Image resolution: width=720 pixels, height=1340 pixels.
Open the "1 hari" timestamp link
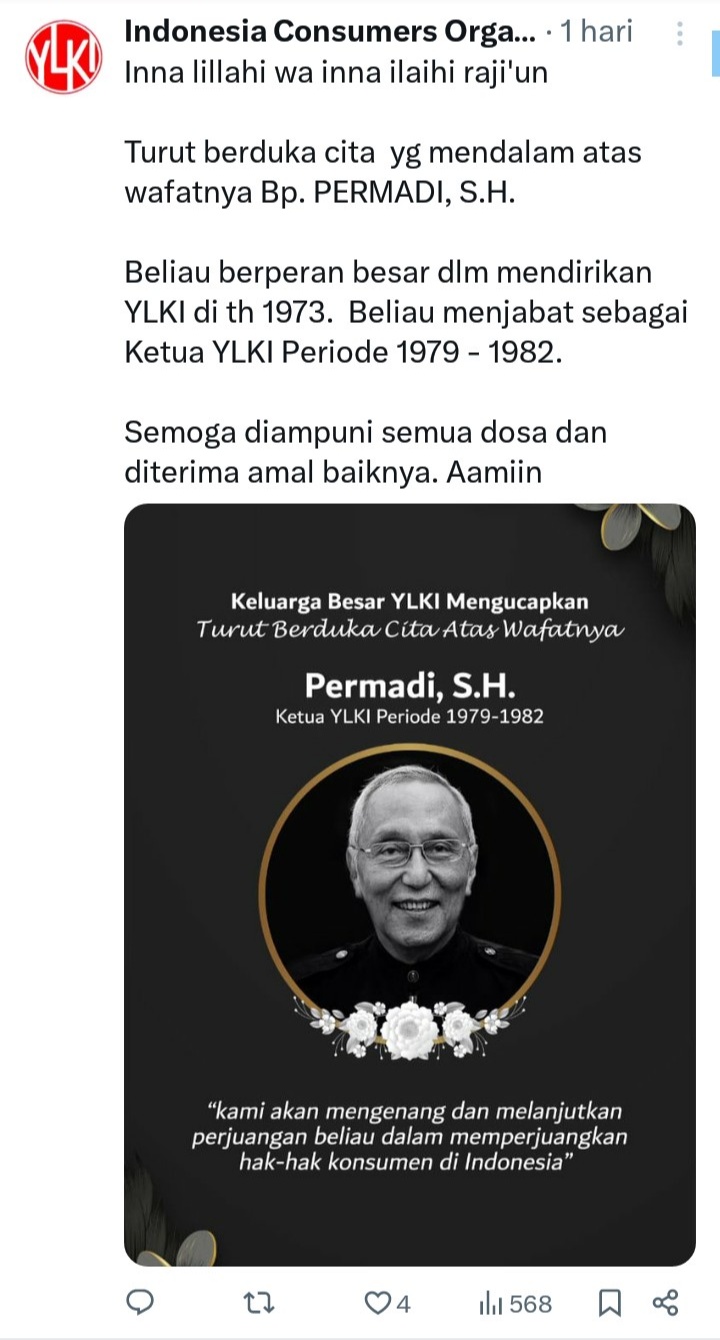[x=597, y=31]
